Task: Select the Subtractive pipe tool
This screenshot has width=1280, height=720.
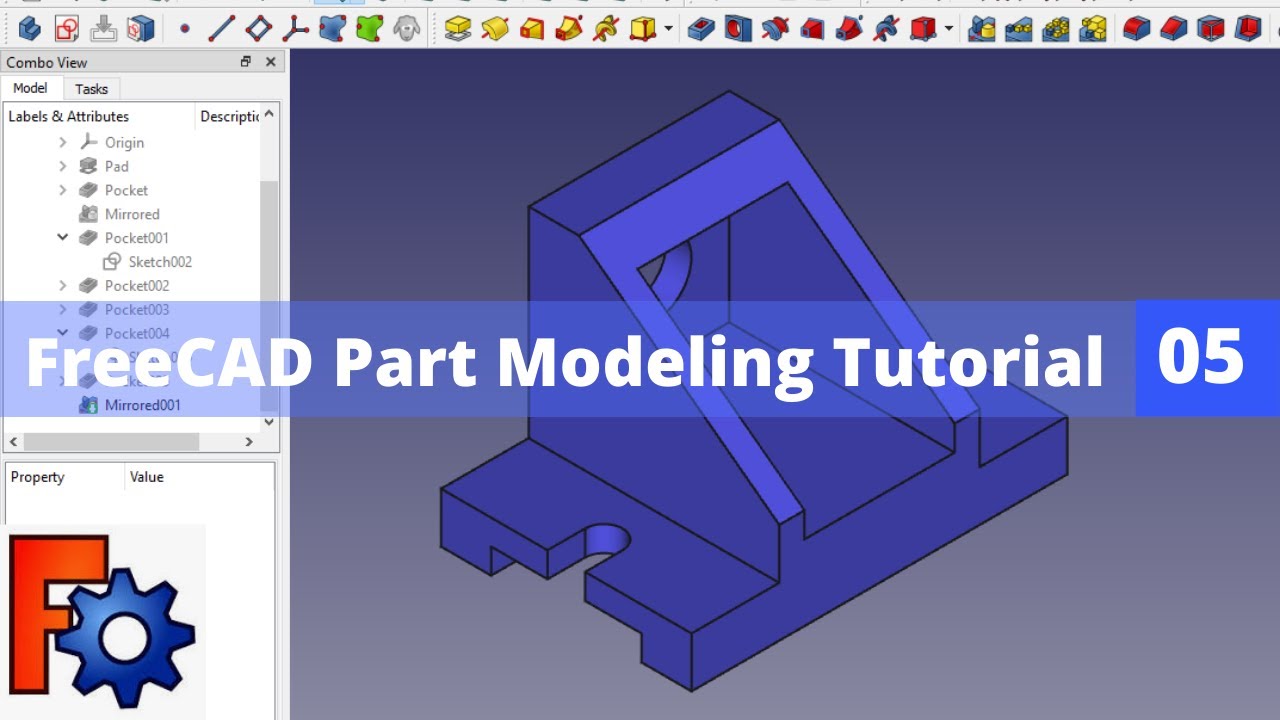Action: (849, 28)
